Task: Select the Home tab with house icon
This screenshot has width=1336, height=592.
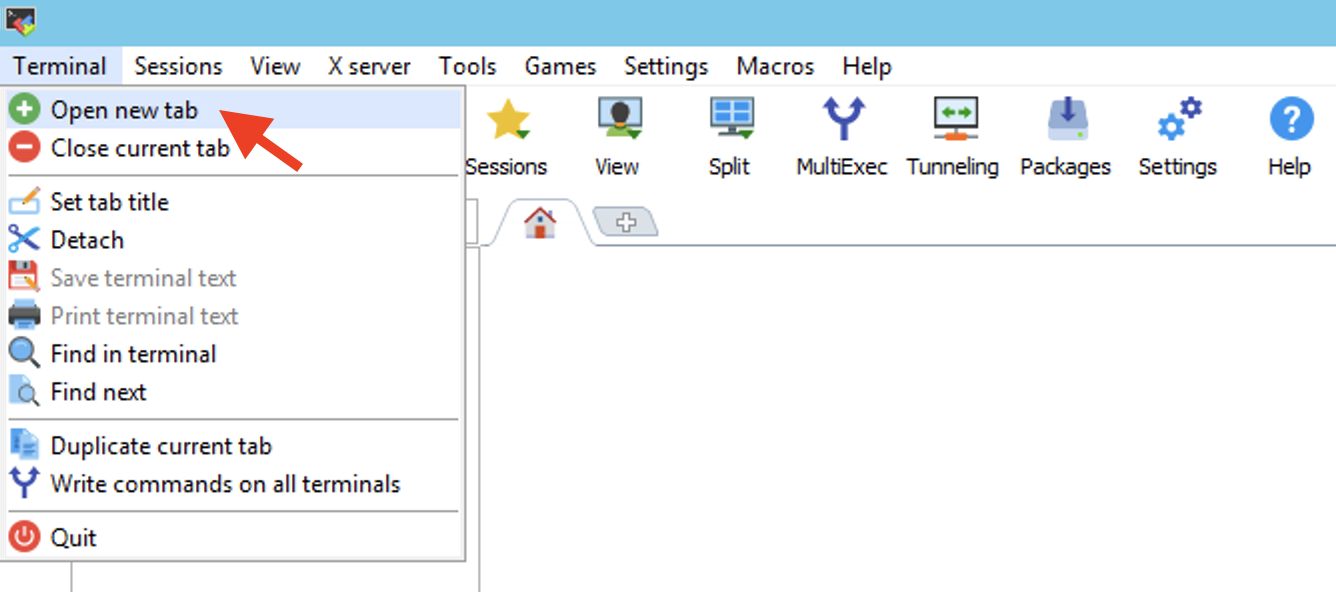Action: point(540,223)
